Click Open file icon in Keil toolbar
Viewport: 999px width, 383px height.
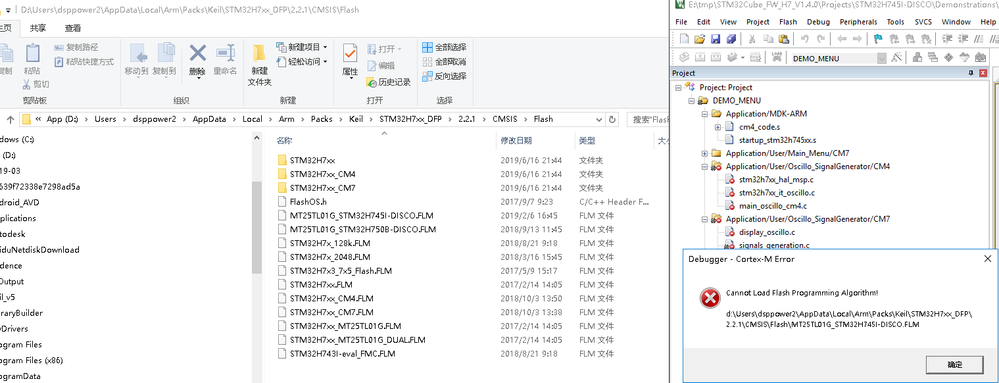click(x=700, y=39)
